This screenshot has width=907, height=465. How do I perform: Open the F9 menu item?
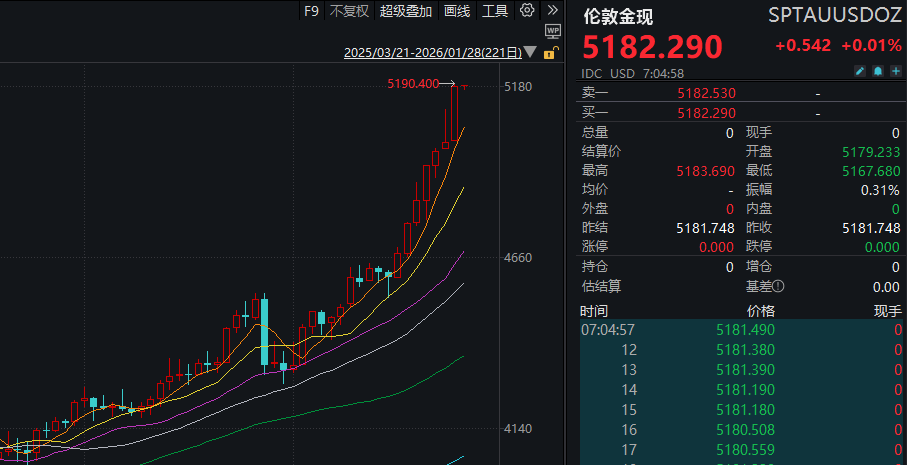click(x=311, y=11)
